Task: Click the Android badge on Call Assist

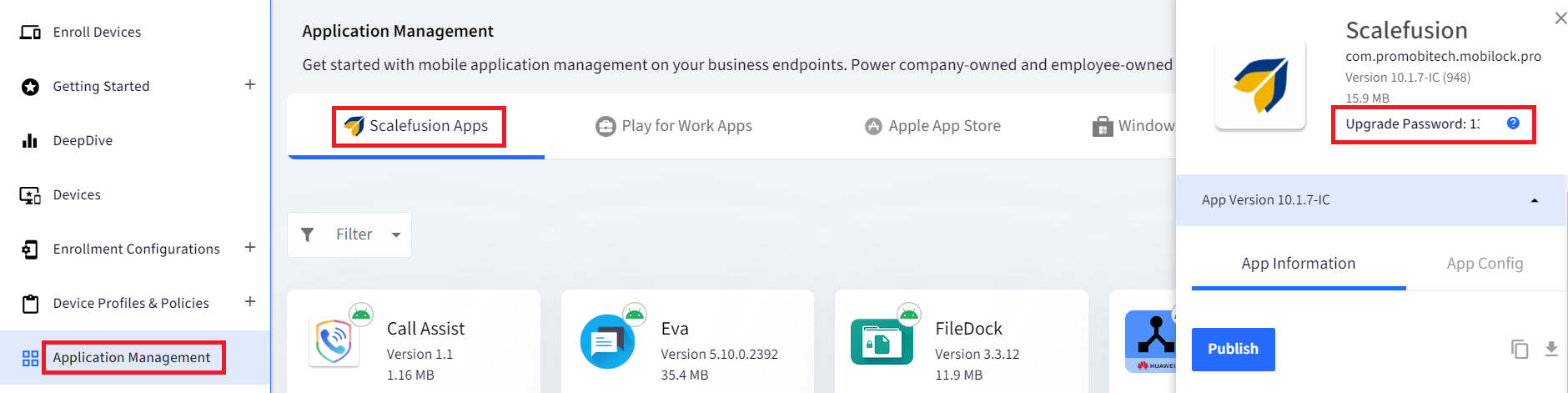Action: pyautogui.click(x=361, y=314)
